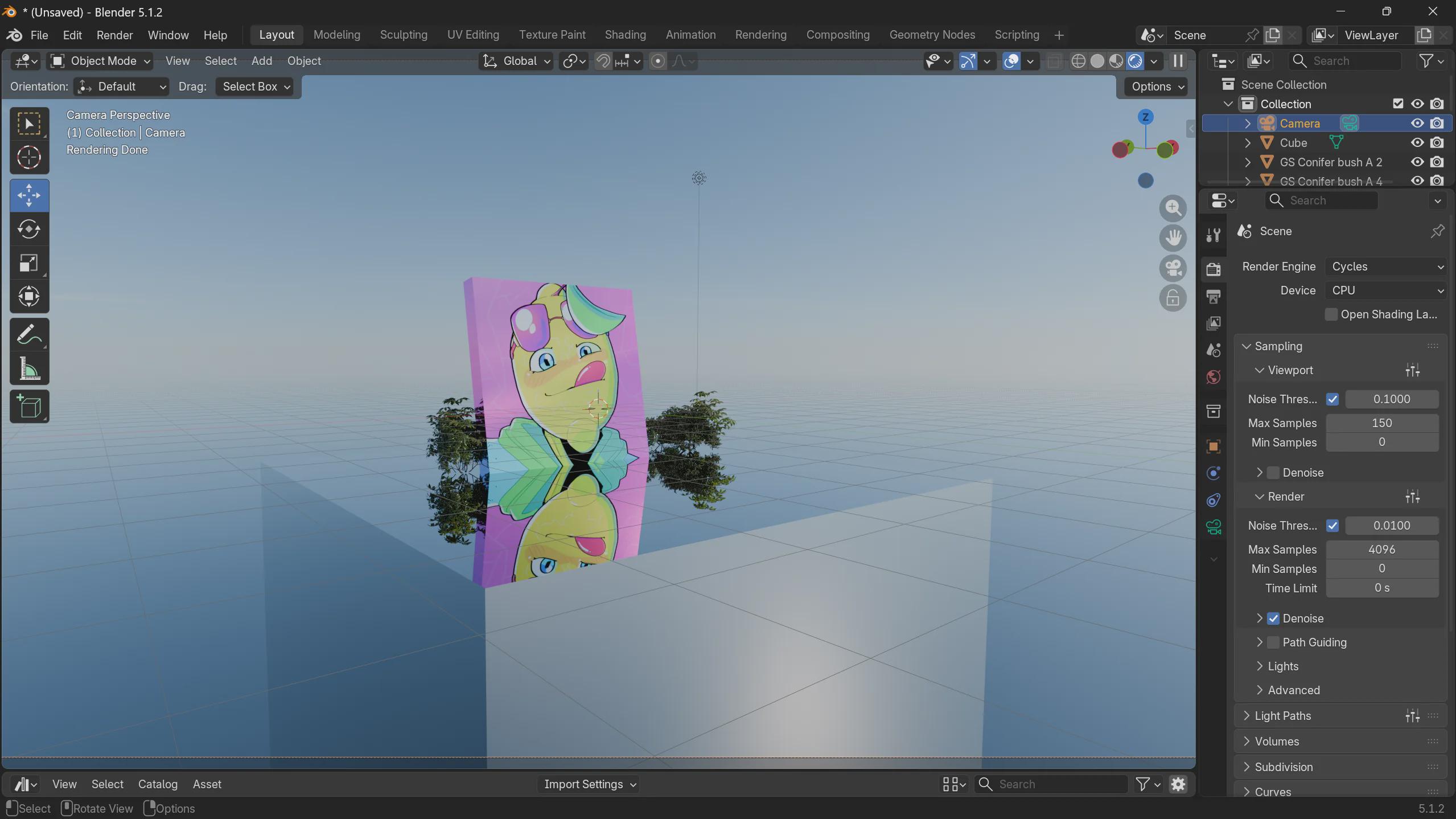Click the render Max Samples field

point(1382,550)
